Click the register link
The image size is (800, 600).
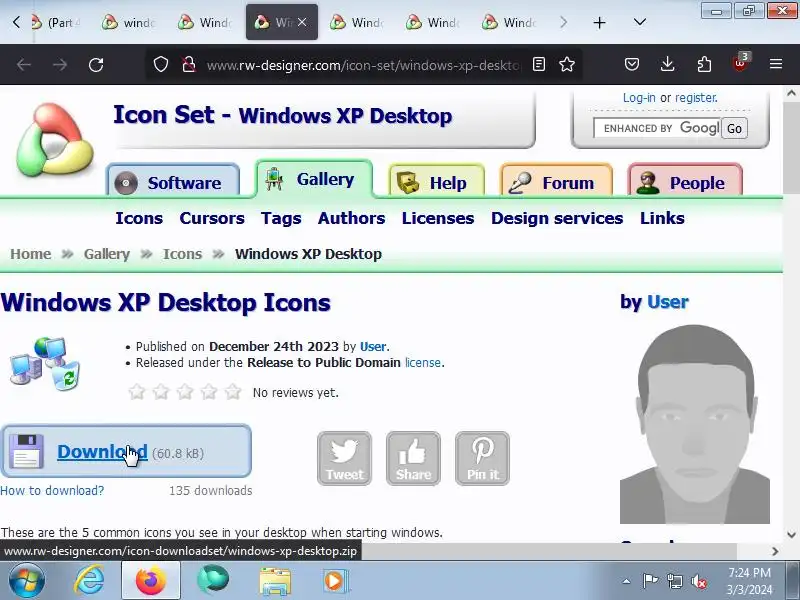tap(696, 97)
